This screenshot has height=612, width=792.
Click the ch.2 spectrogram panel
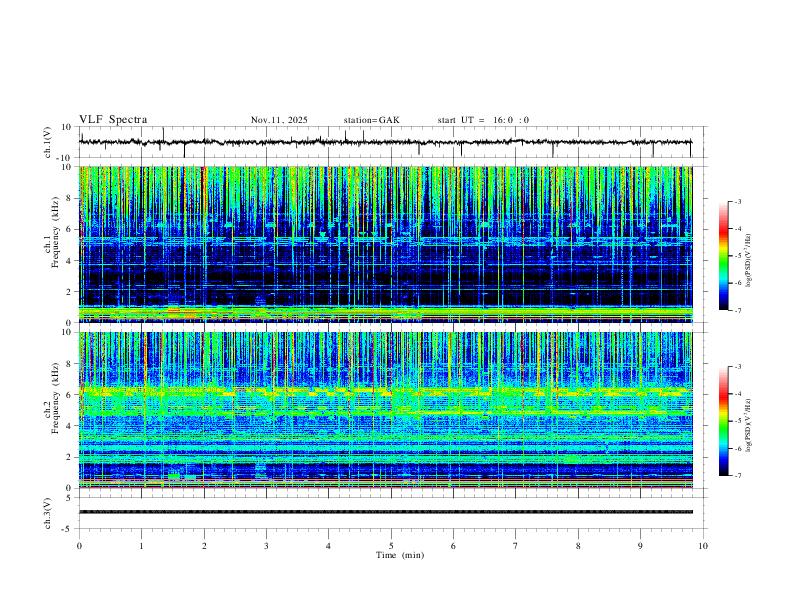click(x=386, y=410)
